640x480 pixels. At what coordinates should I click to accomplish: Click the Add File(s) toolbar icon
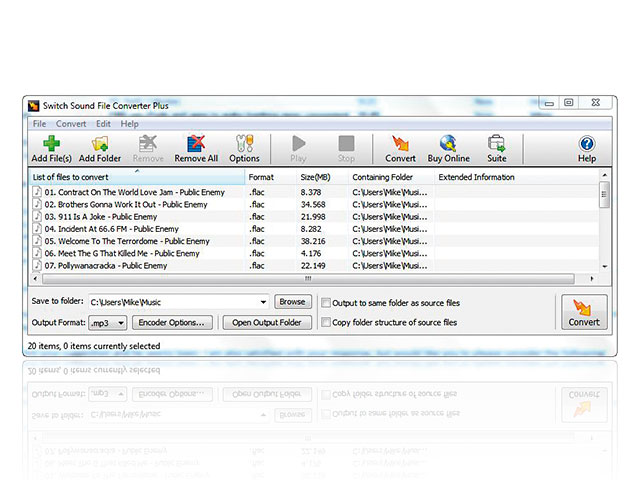(51, 144)
